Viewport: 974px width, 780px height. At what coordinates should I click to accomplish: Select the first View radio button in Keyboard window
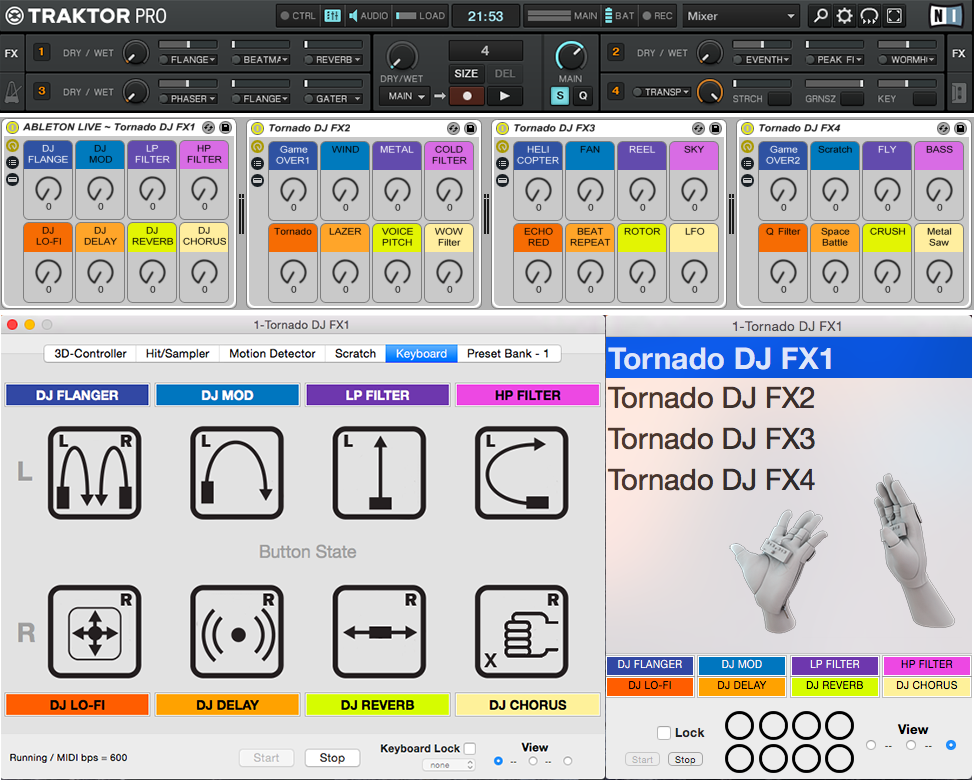(498, 761)
